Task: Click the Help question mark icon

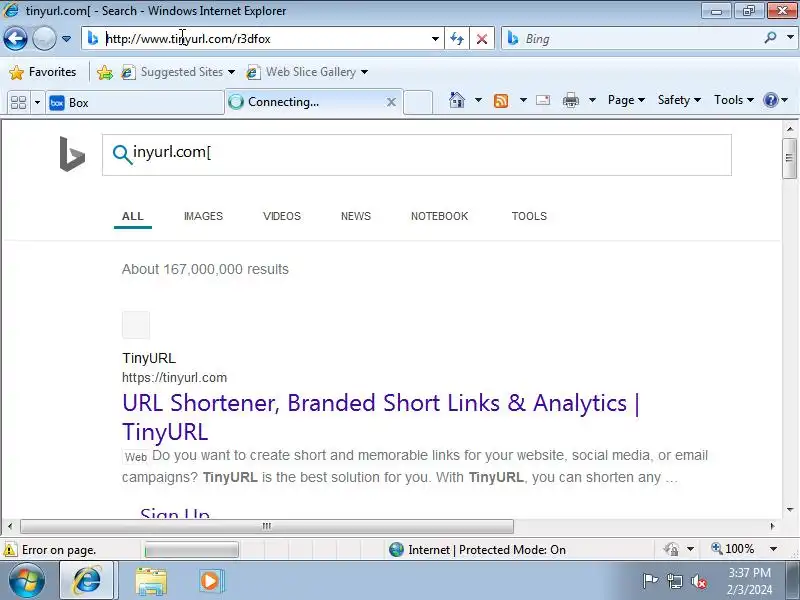Action: (770, 100)
